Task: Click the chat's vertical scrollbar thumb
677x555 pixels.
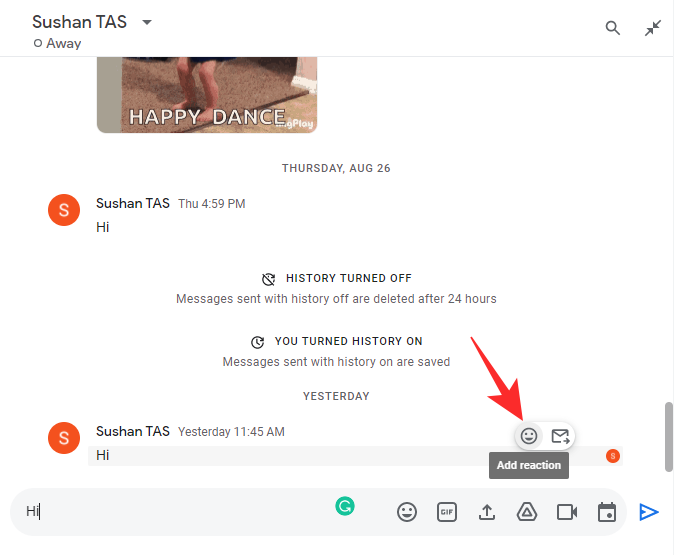Action: point(668,437)
